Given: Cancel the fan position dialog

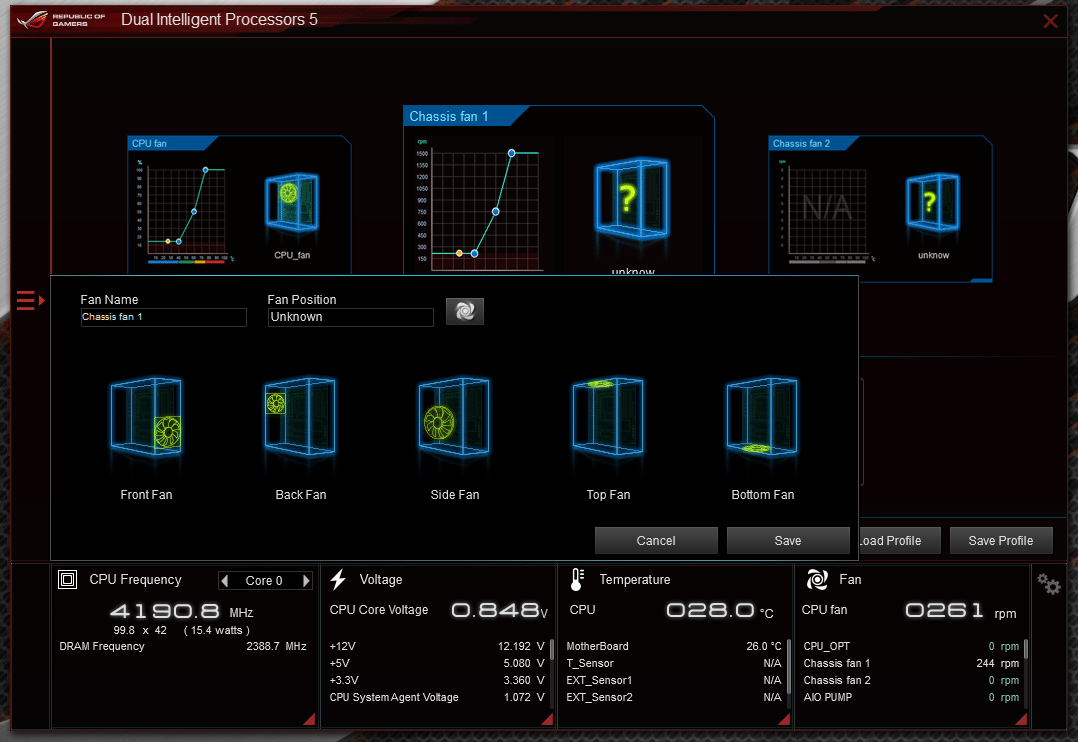Looking at the screenshot, I should (656, 541).
